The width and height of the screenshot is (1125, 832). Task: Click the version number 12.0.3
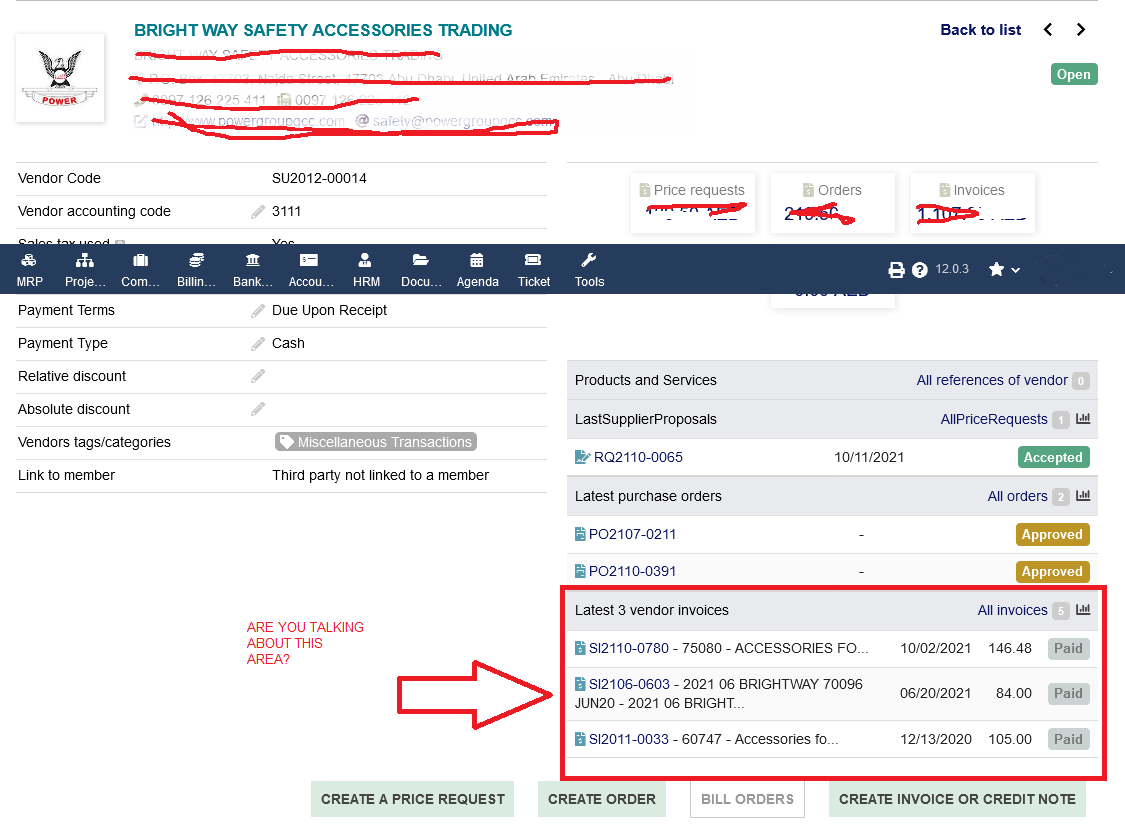(x=952, y=269)
